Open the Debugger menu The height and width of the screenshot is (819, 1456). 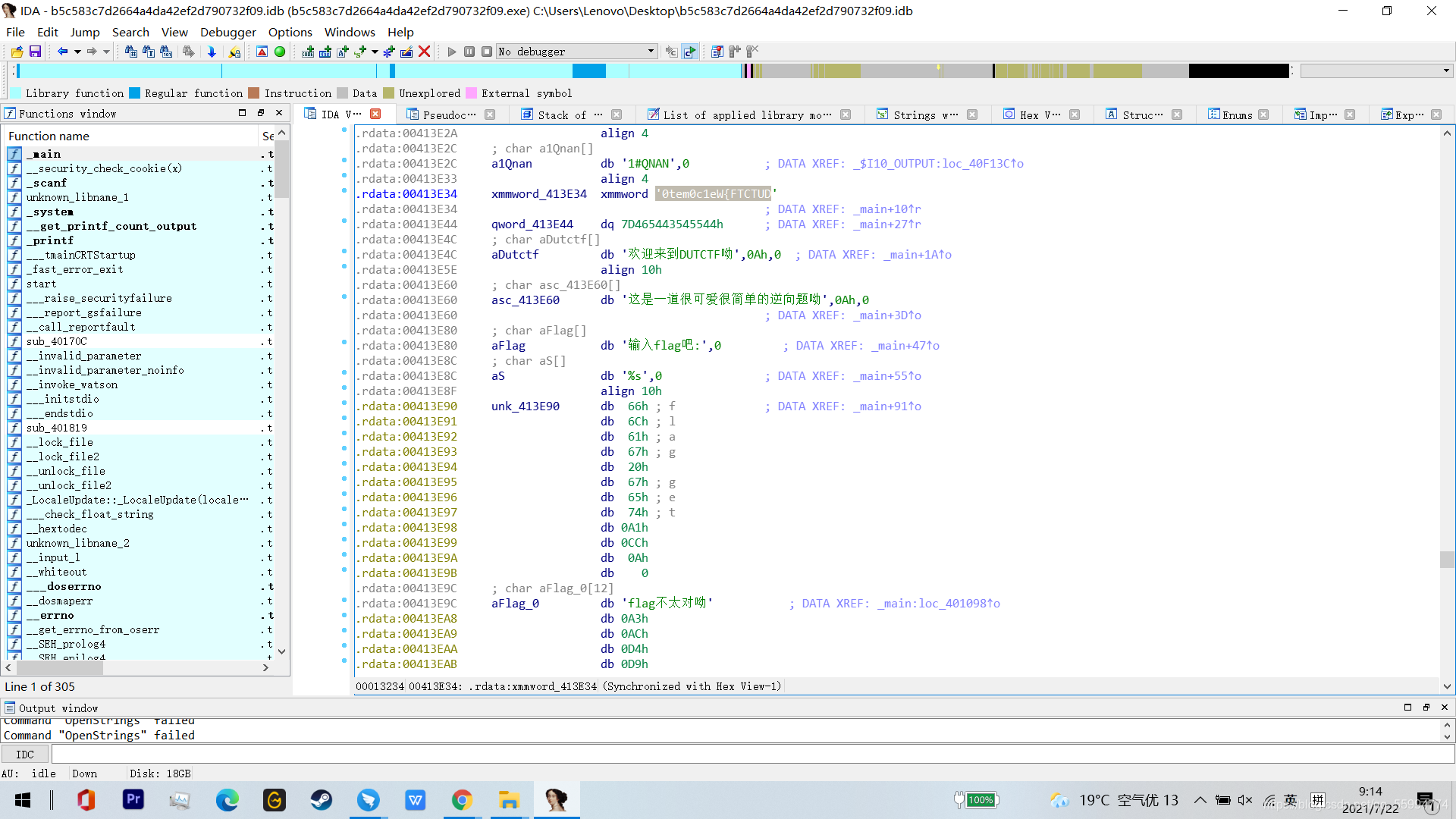pos(227,32)
